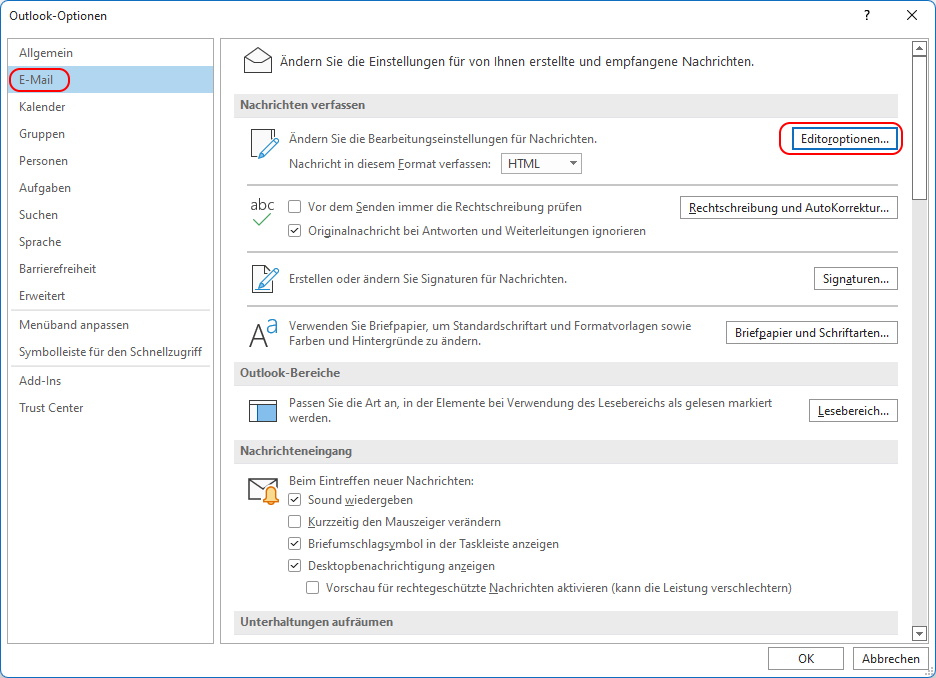Click the signature pen icon
The width and height of the screenshot is (936, 678).
(264, 279)
